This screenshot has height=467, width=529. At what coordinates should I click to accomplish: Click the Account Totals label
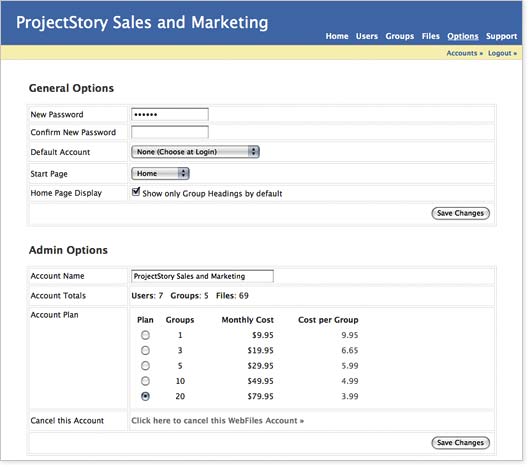tap(58, 296)
